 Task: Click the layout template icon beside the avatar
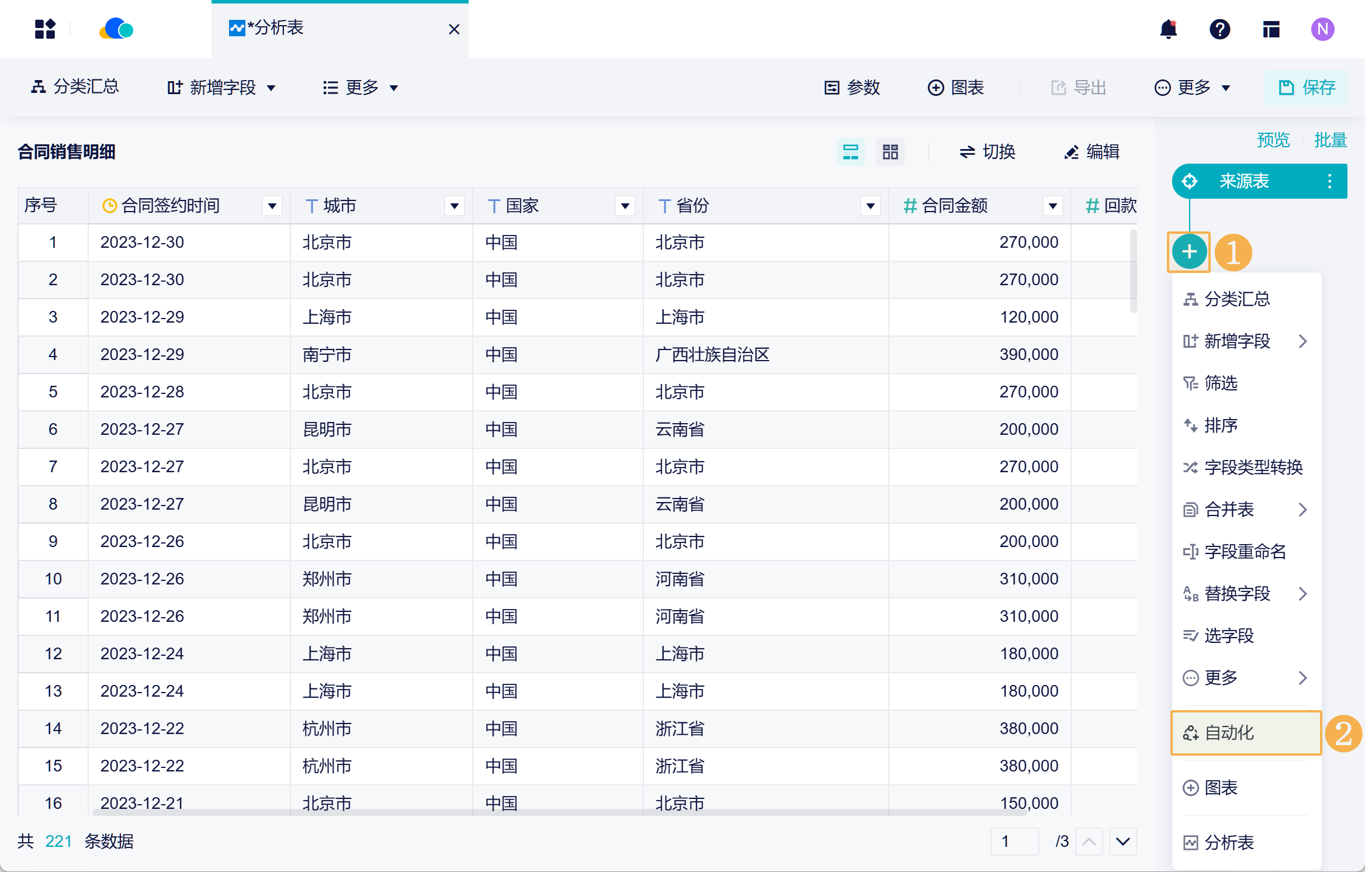[1271, 29]
